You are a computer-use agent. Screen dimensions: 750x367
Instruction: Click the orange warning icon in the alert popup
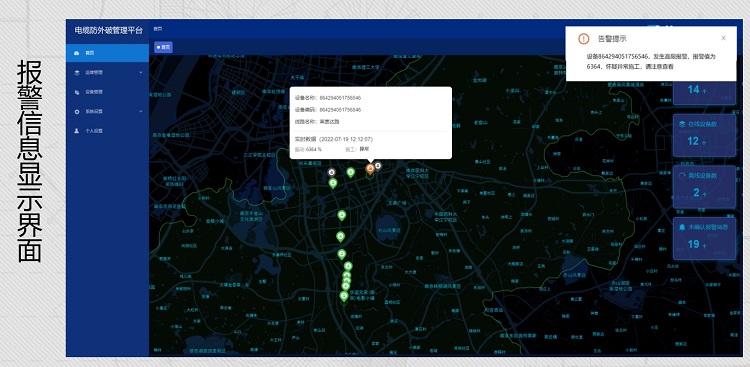[x=584, y=39]
